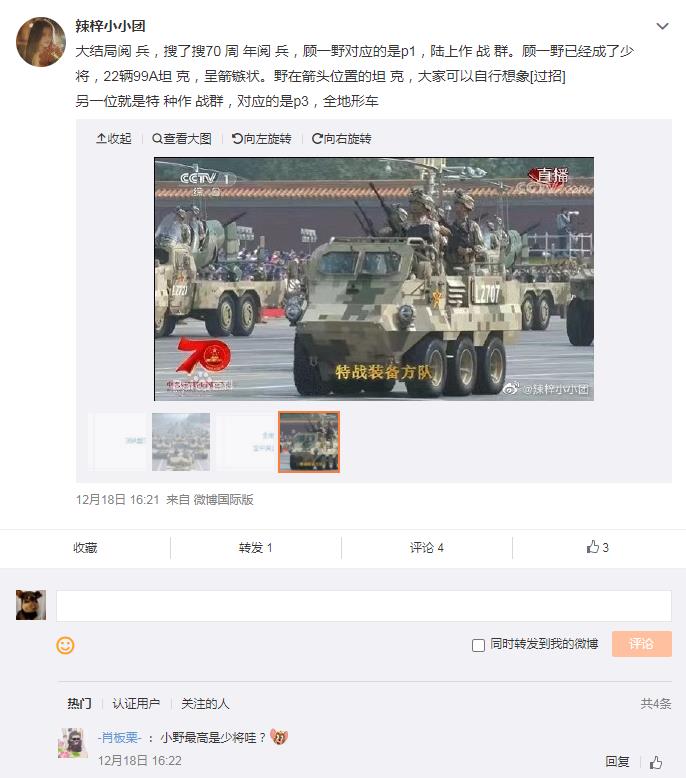Rotate image left with 向左旋转

pos(261,138)
